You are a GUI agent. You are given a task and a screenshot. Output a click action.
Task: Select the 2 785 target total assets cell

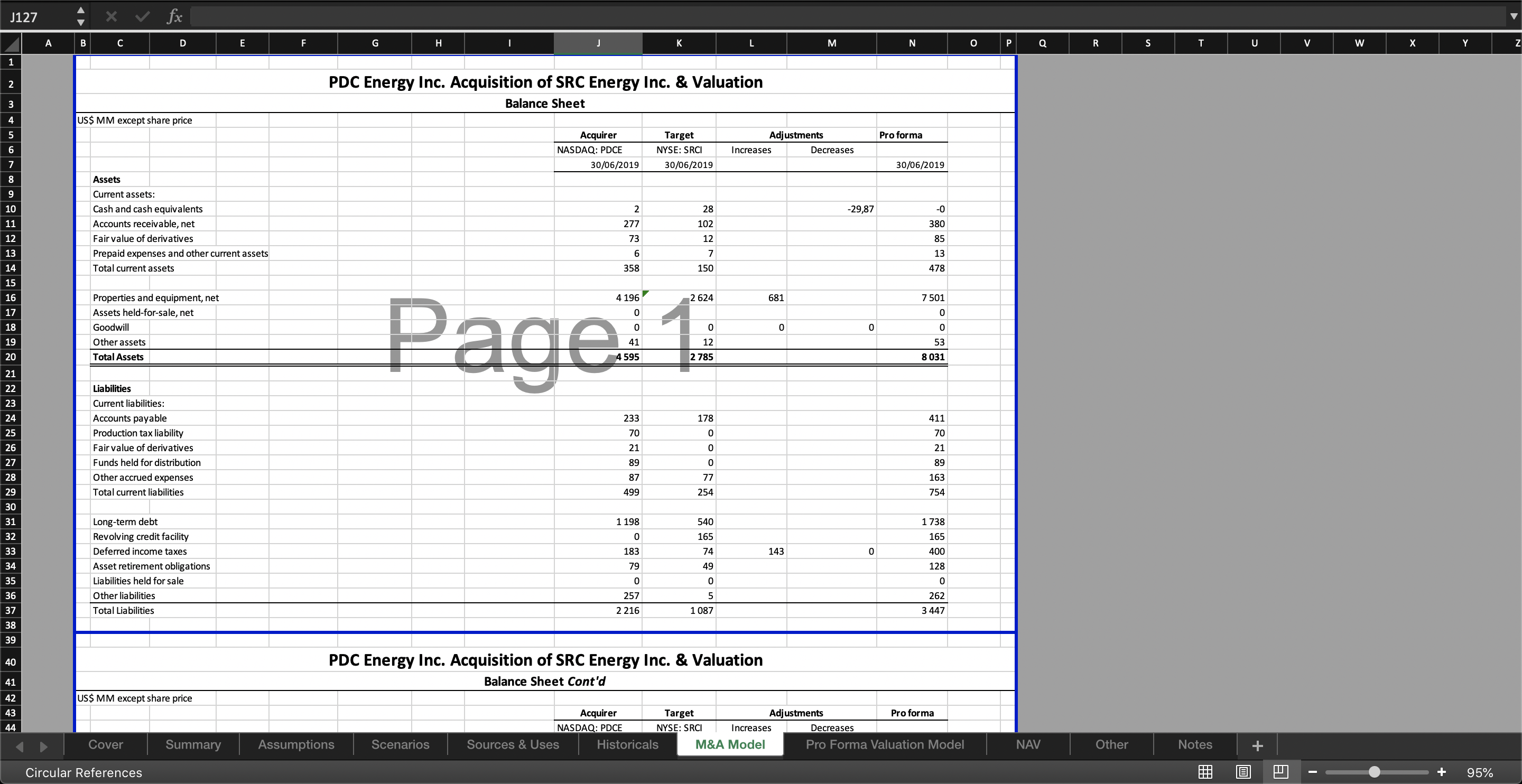click(x=679, y=357)
